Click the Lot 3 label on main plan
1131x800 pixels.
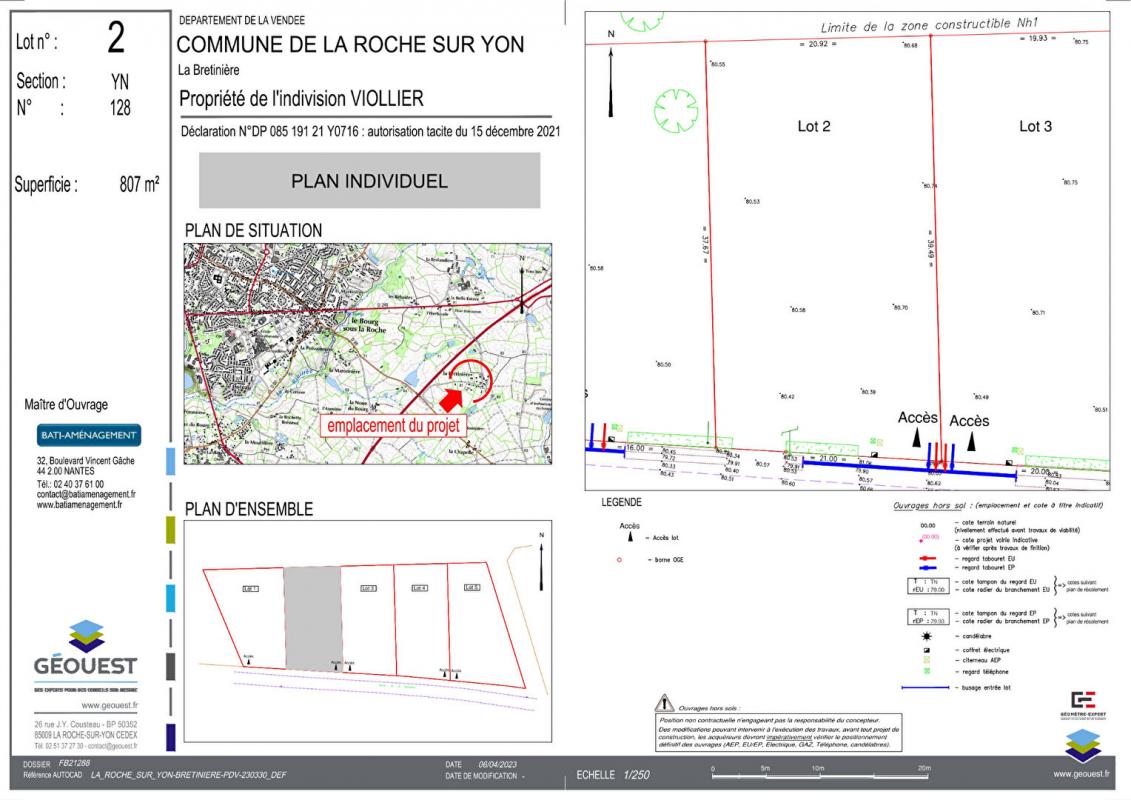(1035, 126)
